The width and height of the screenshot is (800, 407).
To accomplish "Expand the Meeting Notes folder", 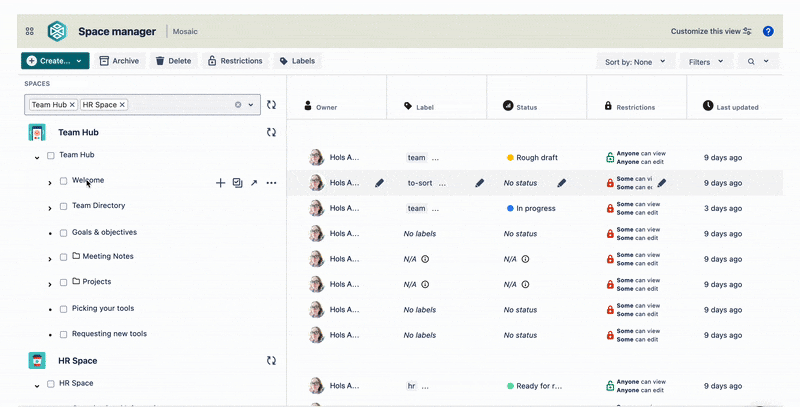I will coord(49,259).
